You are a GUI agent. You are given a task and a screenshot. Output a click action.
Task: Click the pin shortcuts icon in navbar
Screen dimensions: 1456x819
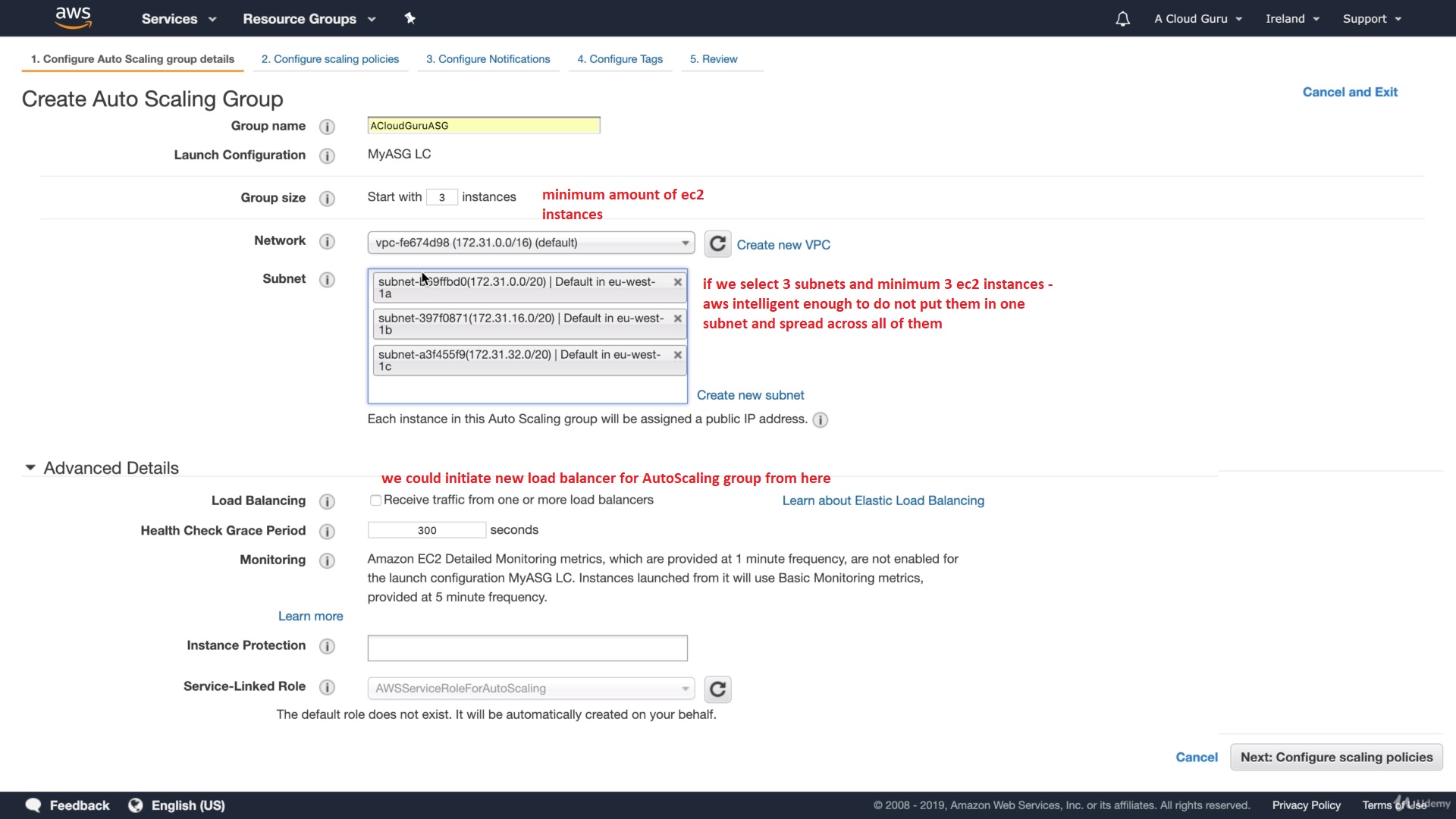click(x=409, y=18)
